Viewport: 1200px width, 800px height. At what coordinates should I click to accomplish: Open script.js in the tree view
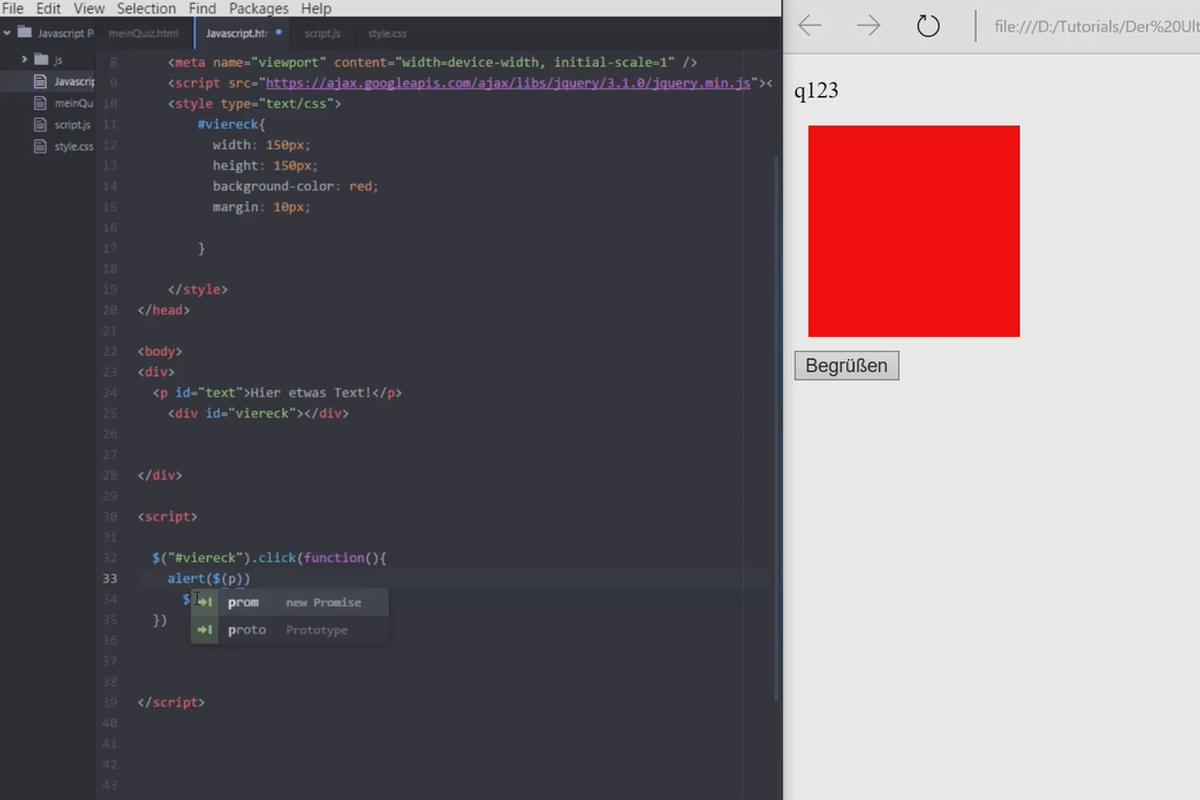[72, 125]
